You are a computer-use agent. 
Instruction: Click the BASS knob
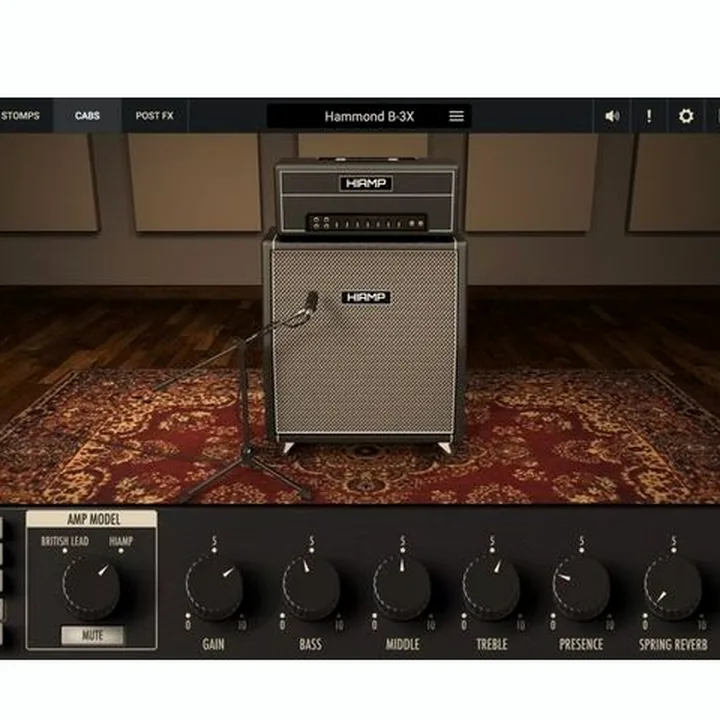(311, 587)
